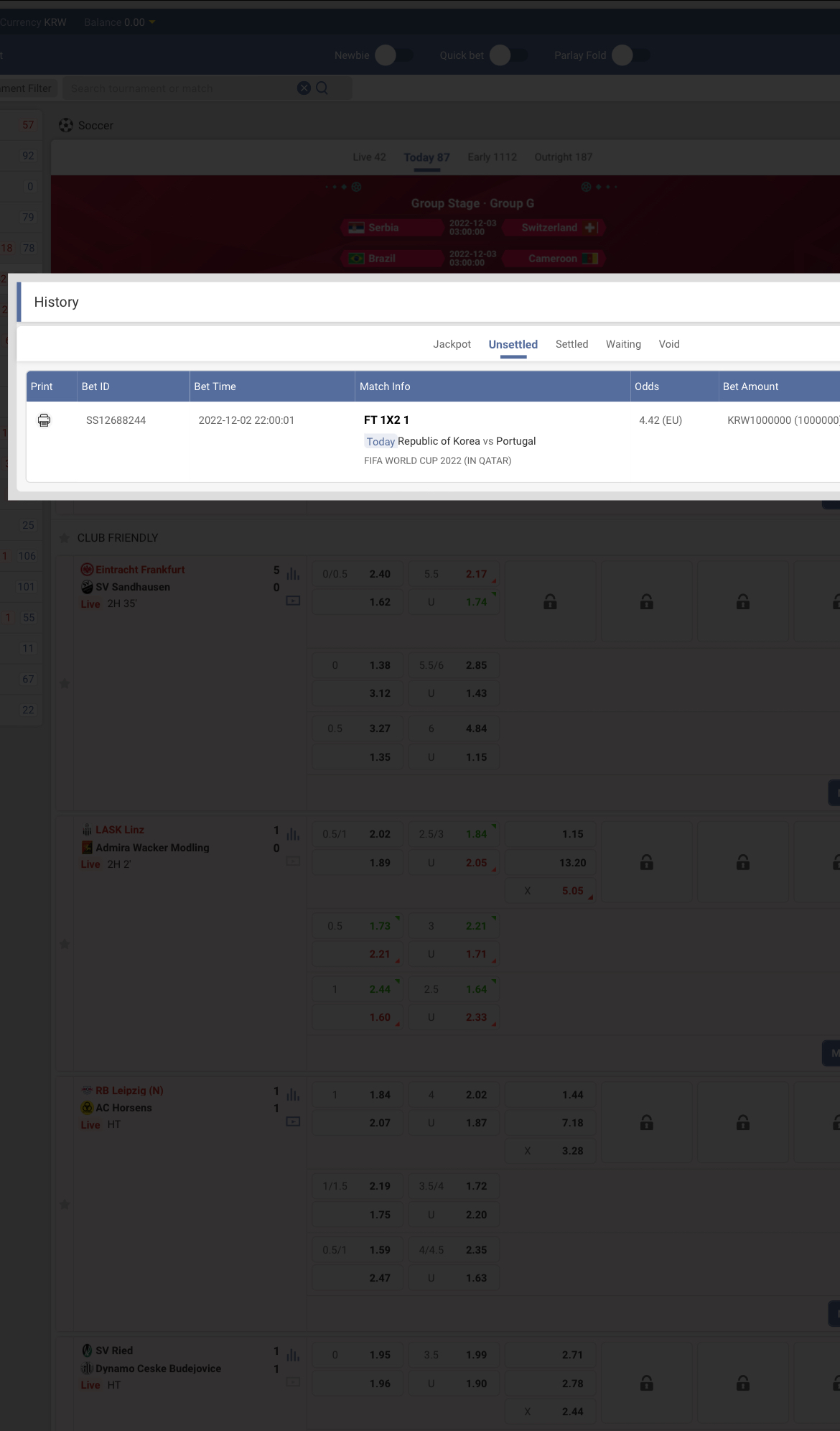Switch to Void tab in History
Screen dimensions: 840x1431
click(669, 344)
